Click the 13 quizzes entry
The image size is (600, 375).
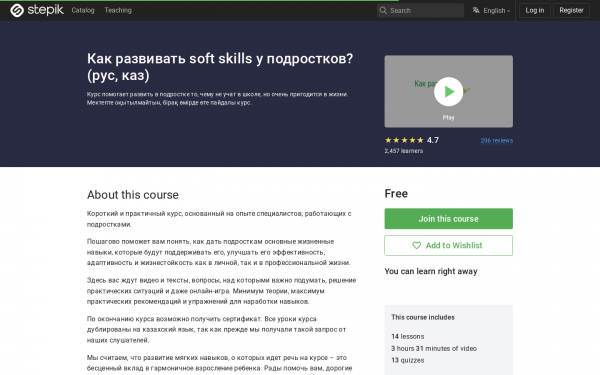408,360
